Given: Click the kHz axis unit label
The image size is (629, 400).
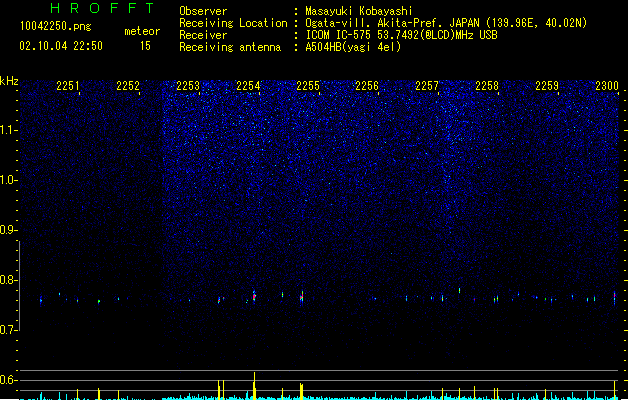Looking at the screenshot, I should 9,81.
